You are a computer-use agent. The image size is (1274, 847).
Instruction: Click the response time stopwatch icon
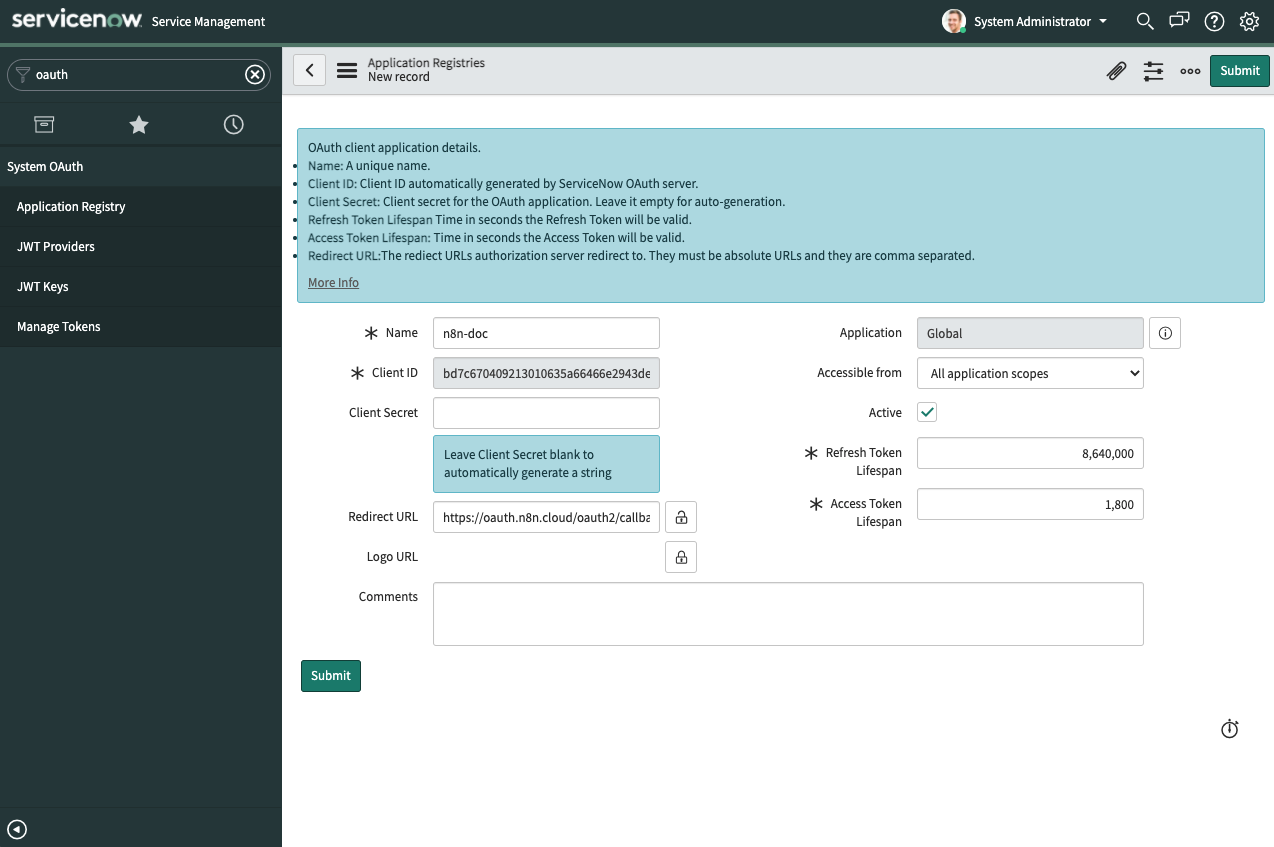(1230, 729)
